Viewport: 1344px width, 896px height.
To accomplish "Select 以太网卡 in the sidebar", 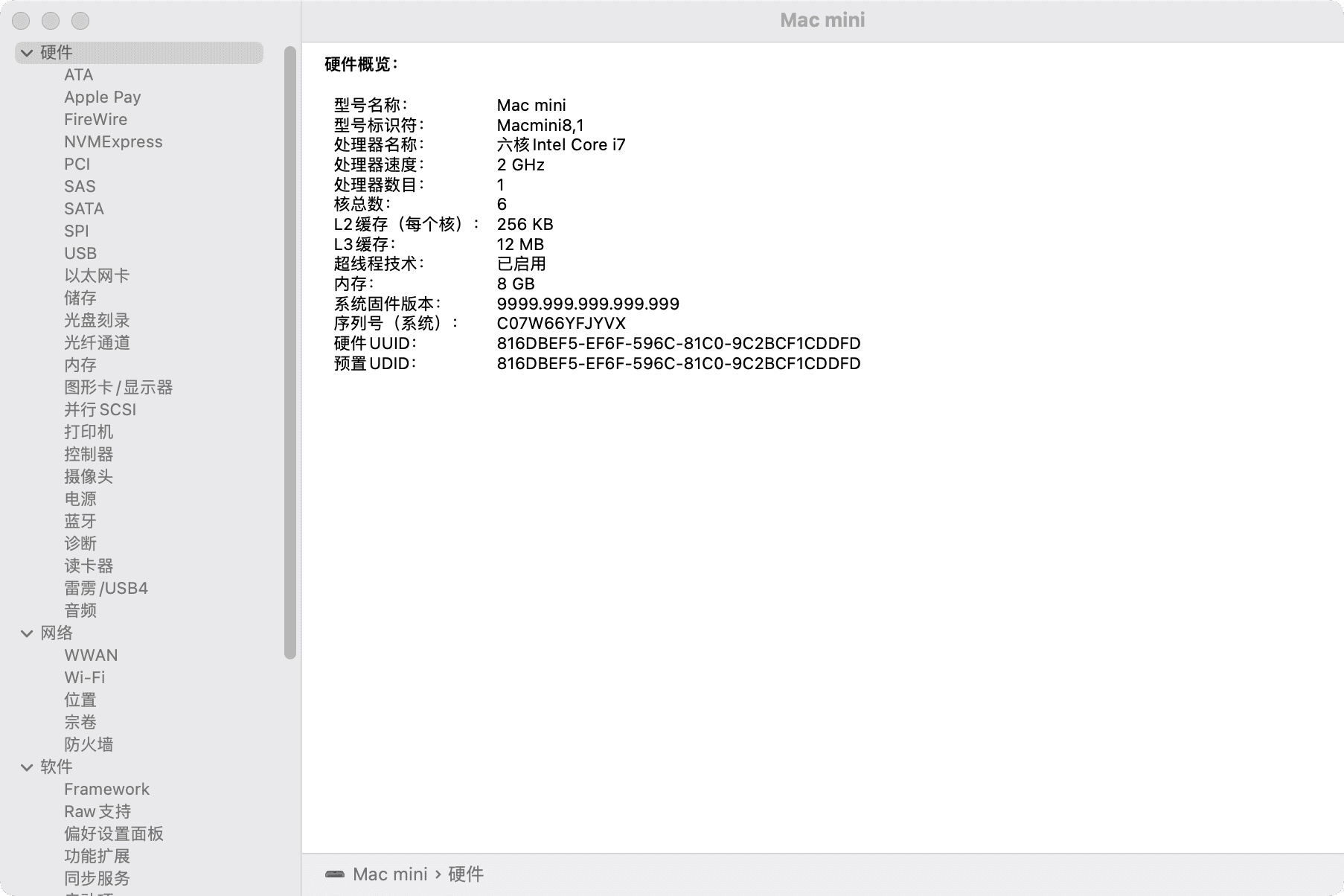I will click(x=97, y=276).
